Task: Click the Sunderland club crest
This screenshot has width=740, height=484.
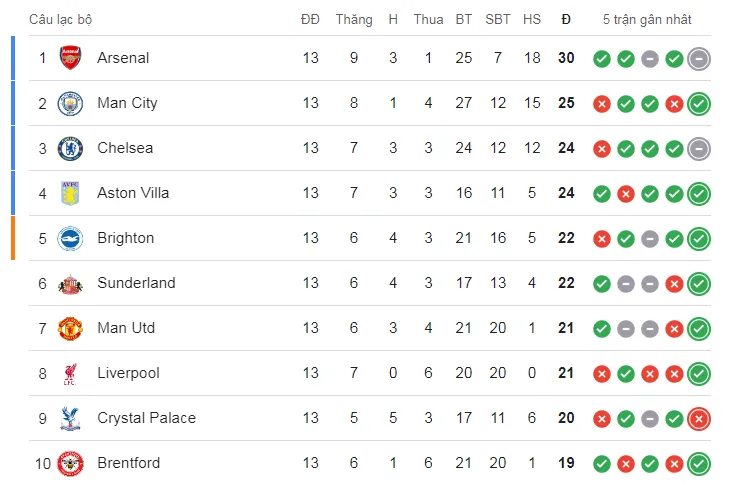Action: coord(70,283)
